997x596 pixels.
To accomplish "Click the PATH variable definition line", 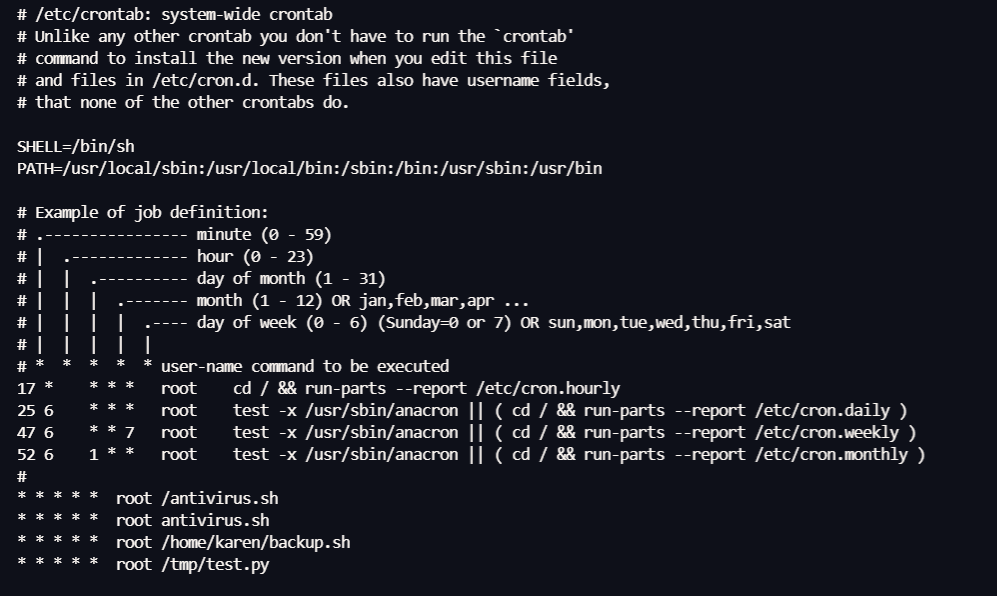I will (309, 168).
